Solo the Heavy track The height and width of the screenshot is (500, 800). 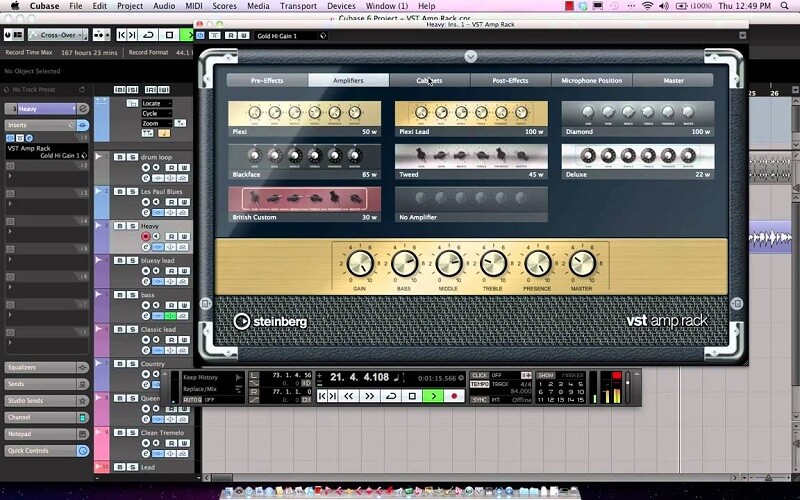132,226
